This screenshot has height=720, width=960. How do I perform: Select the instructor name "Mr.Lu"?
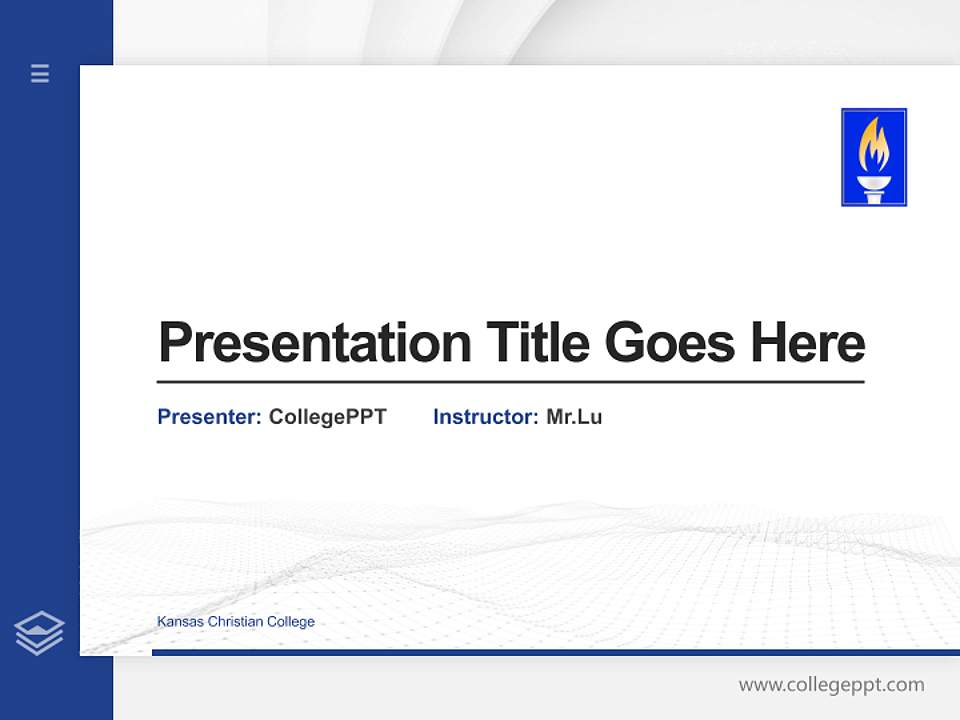574,417
